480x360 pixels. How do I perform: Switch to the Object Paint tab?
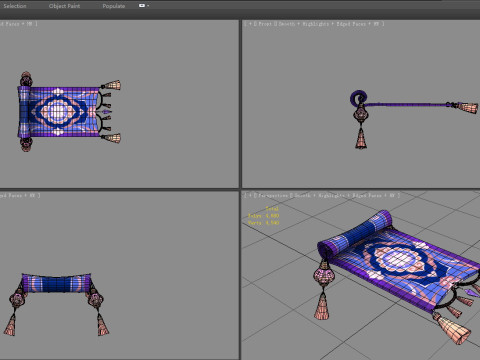tap(64, 6)
